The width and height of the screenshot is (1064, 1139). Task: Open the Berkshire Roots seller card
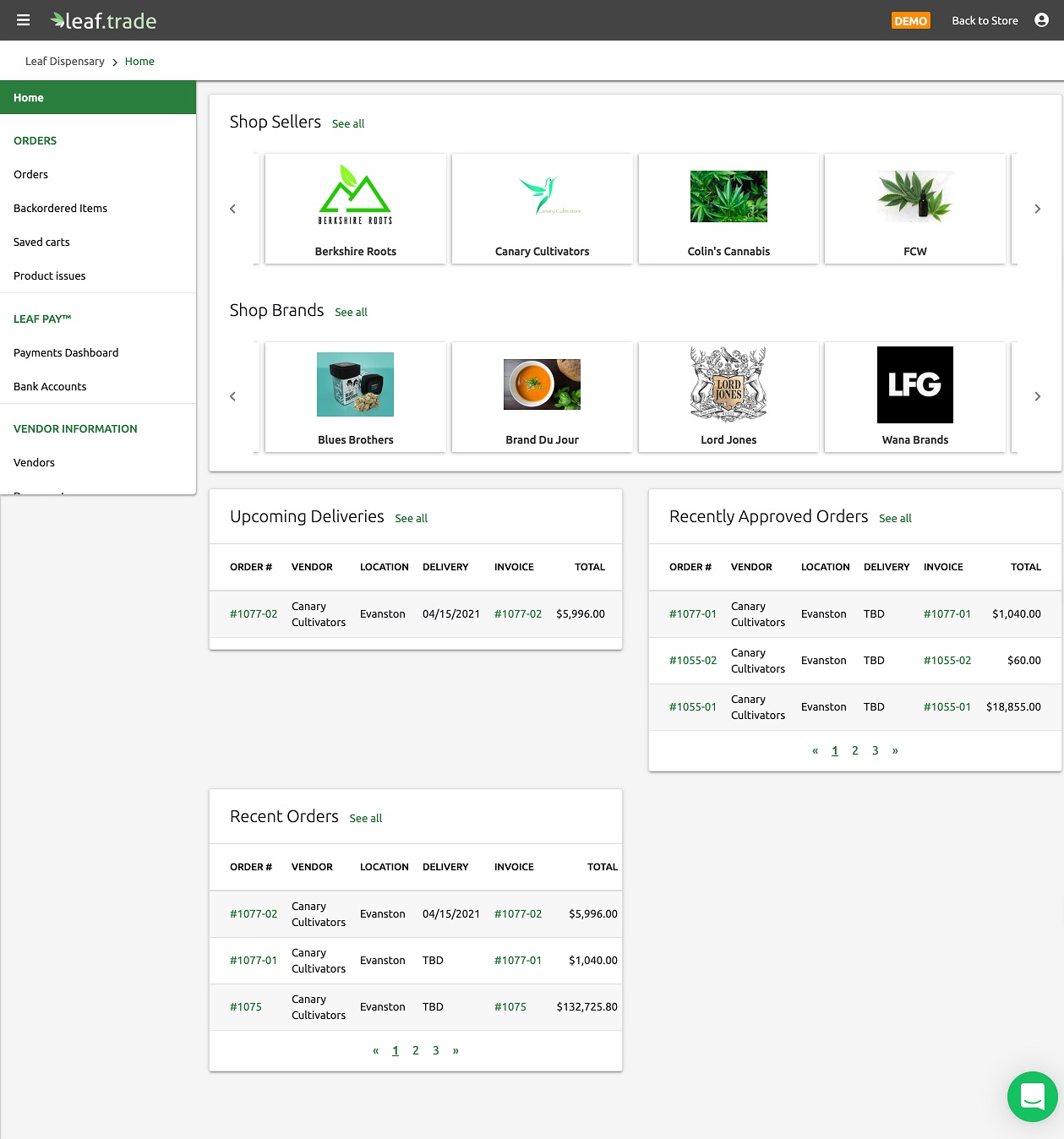pos(355,209)
